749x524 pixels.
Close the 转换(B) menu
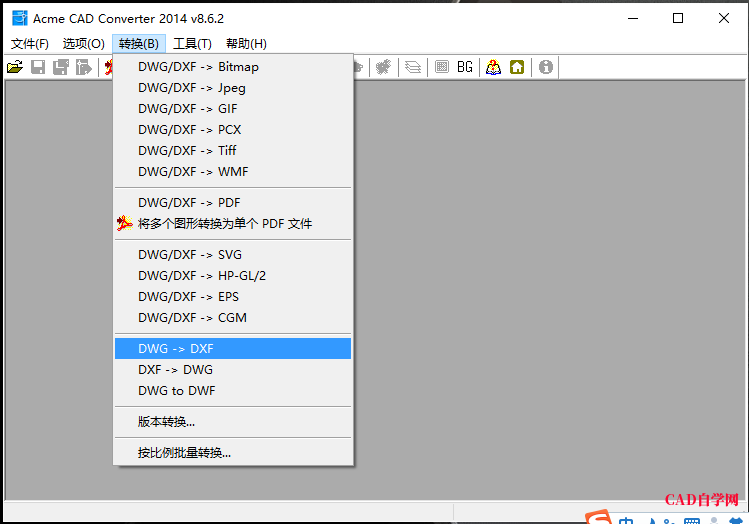pyautogui.click(x=139, y=44)
